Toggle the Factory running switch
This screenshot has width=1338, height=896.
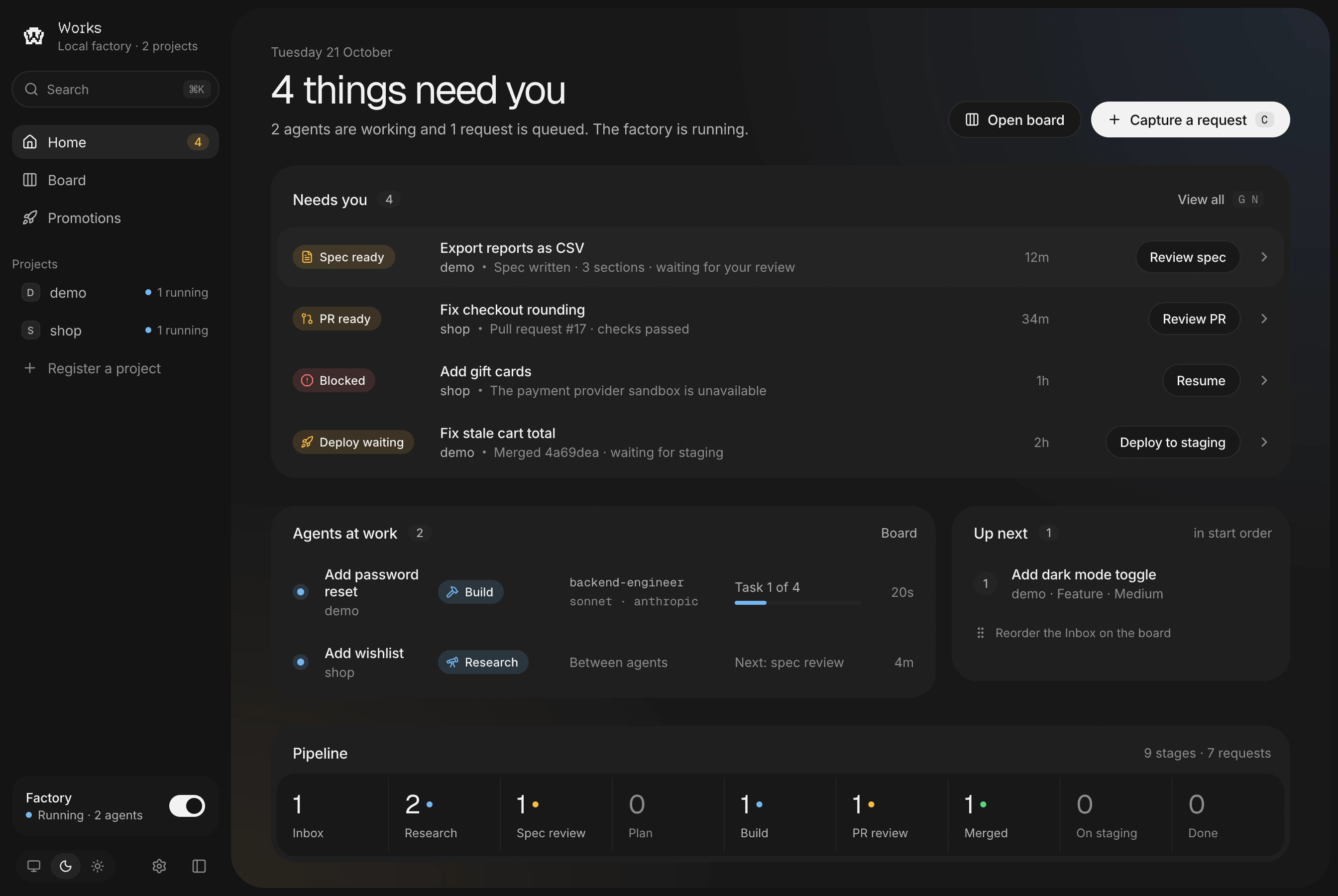coord(187,806)
